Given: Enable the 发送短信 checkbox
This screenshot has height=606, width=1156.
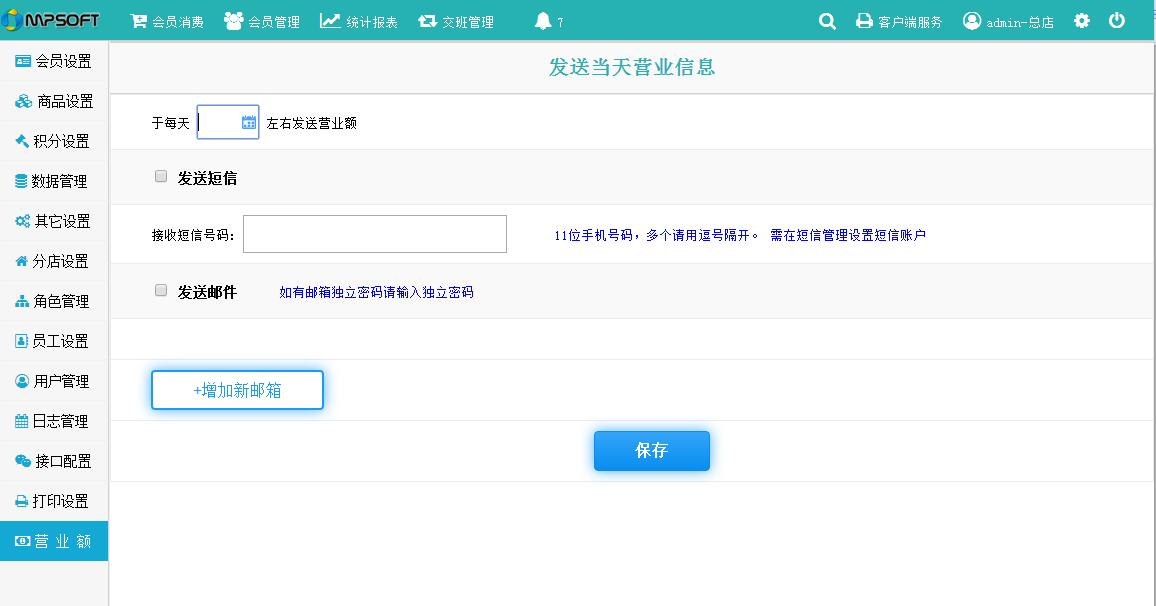Looking at the screenshot, I should (x=161, y=176).
